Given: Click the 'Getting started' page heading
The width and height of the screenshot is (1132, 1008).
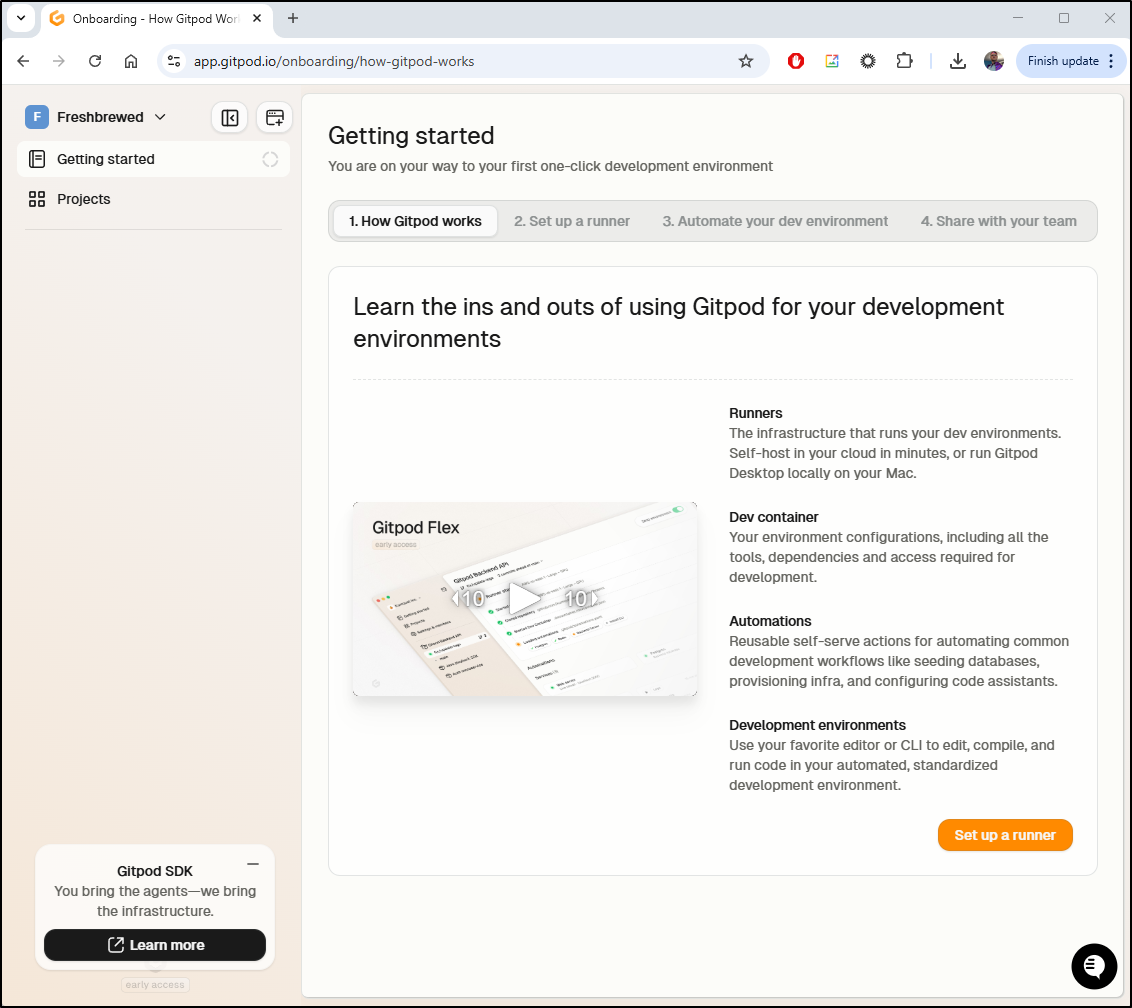Looking at the screenshot, I should [x=411, y=136].
